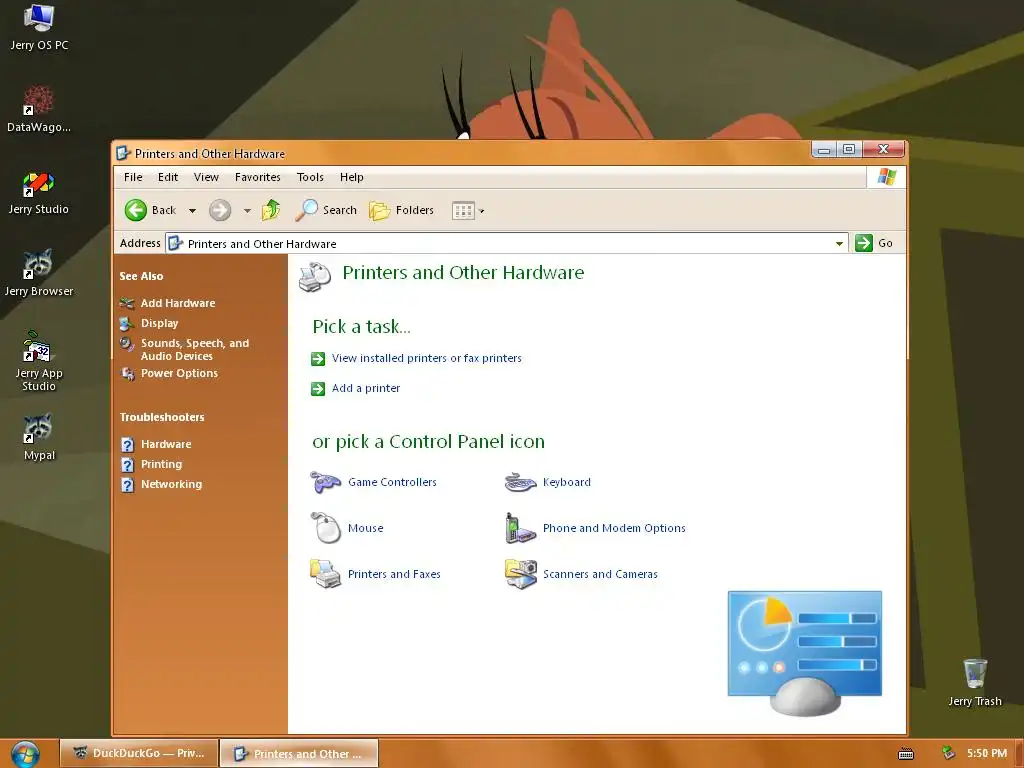Click the Phone and Modem Options icon

520,528
